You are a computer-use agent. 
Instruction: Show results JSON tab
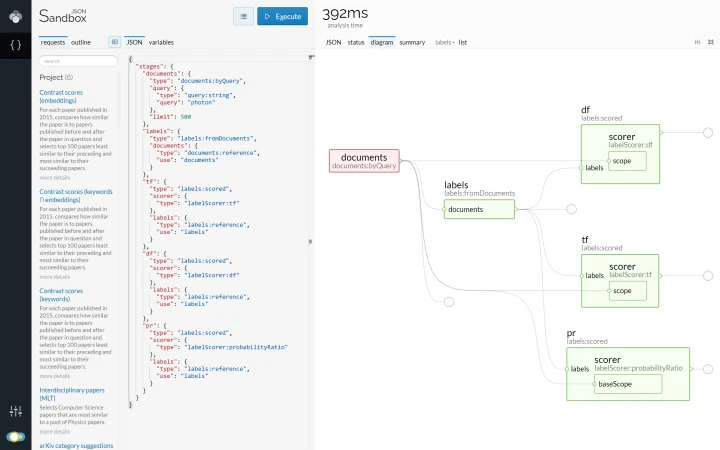click(x=333, y=42)
